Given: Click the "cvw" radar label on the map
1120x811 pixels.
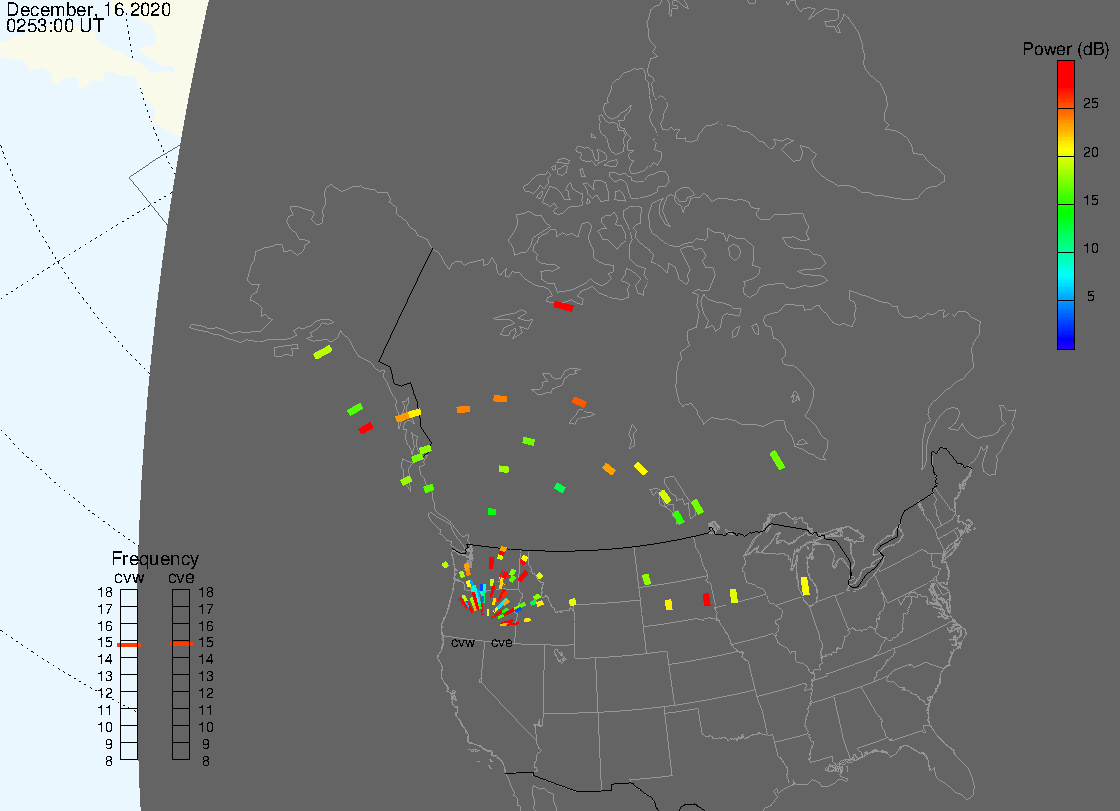Looking at the screenshot, I should click(x=463, y=643).
